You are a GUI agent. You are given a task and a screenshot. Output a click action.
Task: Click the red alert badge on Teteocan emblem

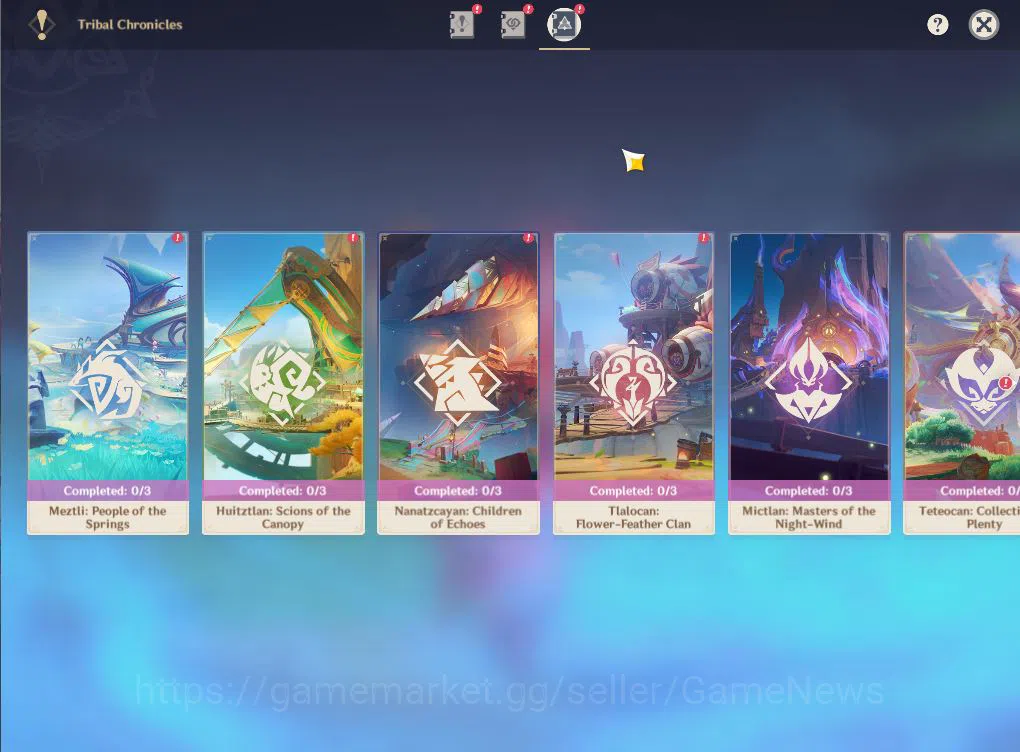pyautogui.click(x=1006, y=383)
